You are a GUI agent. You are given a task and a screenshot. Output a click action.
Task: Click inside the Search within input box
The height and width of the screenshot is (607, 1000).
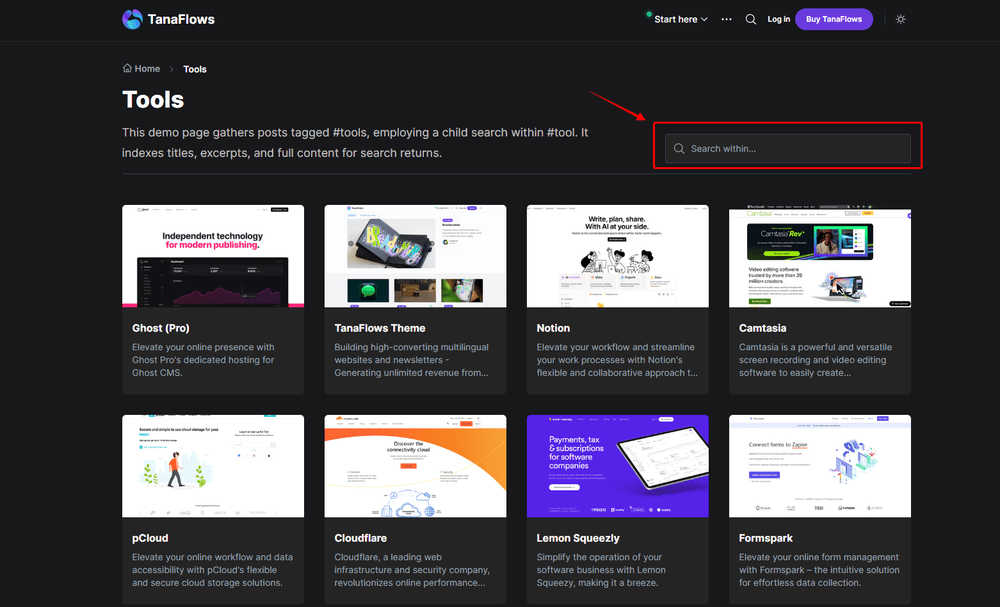tap(790, 147)
